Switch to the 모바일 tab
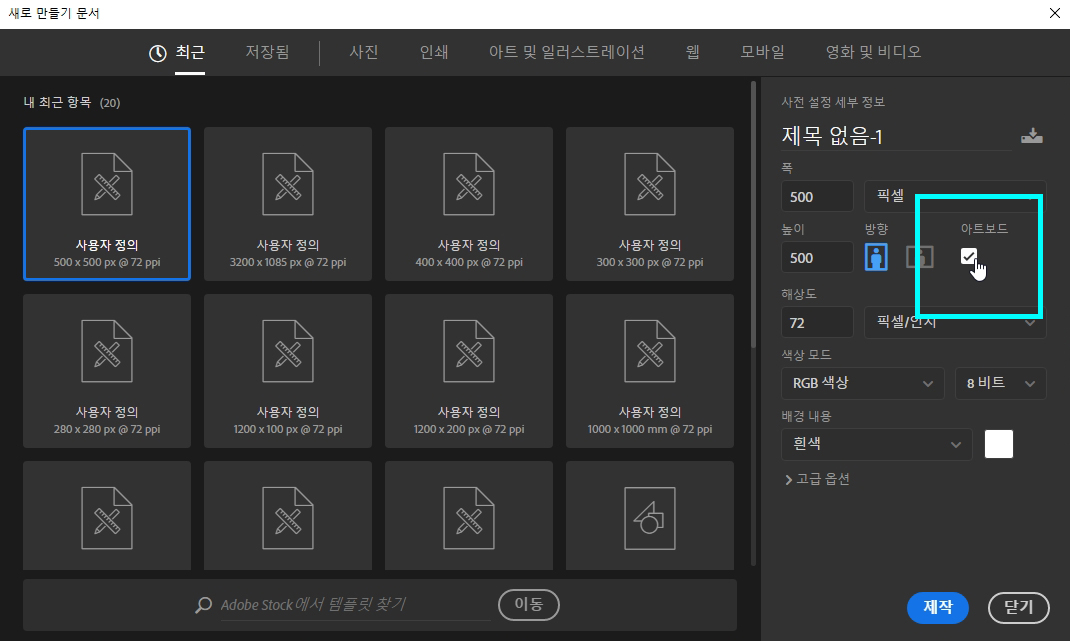This screenshot has height=641, width=1070. click(x=762, y=52)
